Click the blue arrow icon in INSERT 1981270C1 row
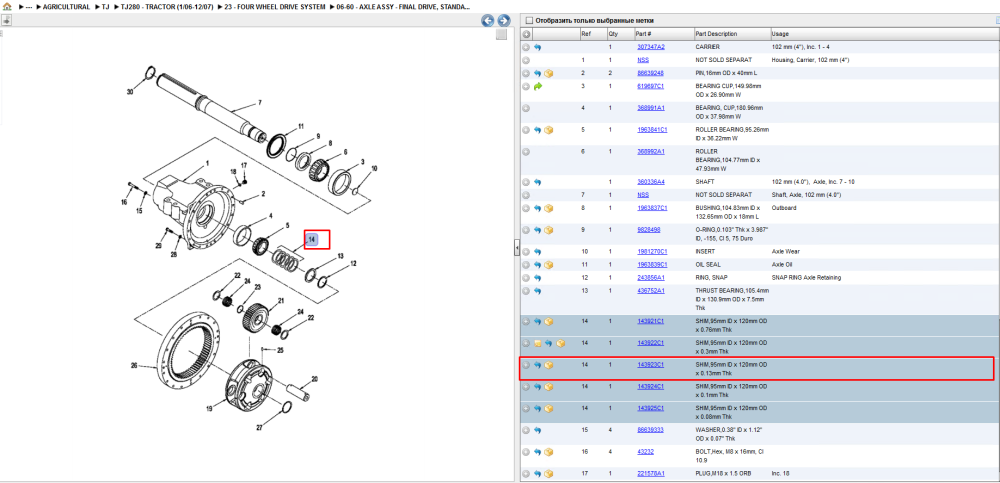Screen dimensions: 1000x483 click(538, 251)
